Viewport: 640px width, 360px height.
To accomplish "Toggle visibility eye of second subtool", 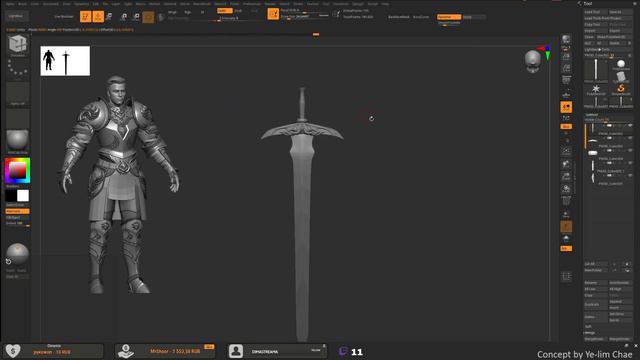I will coord(630,138).
